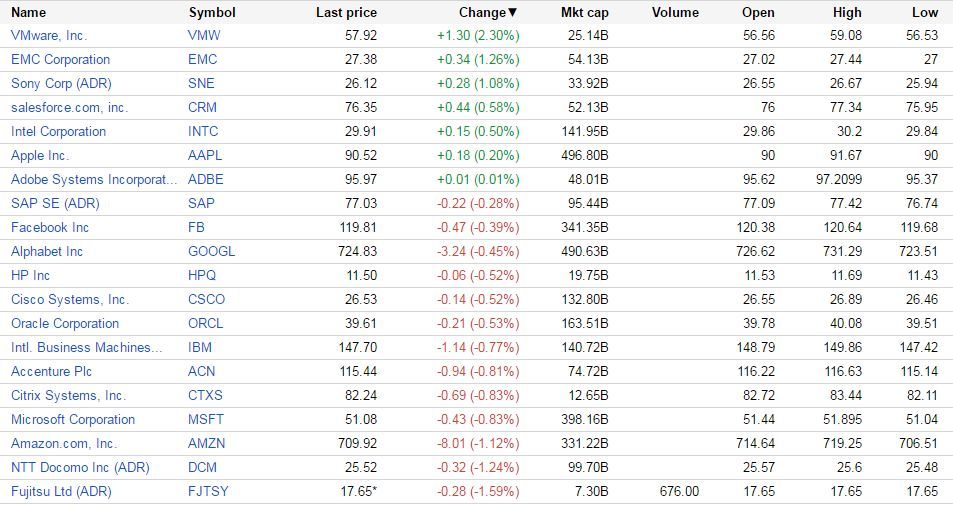Sort table by Change column header
The image size is (953, 506).
point(488,13)
